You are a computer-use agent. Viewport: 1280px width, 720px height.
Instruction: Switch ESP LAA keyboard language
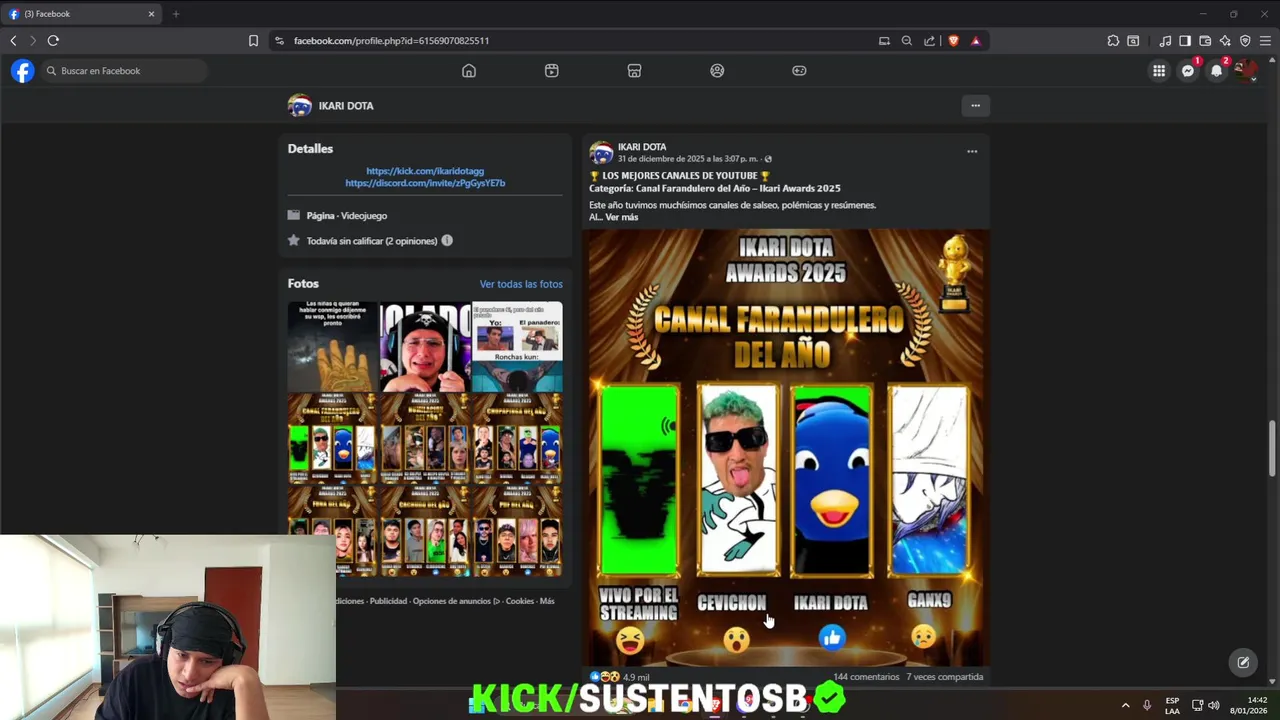point(1172,705)
